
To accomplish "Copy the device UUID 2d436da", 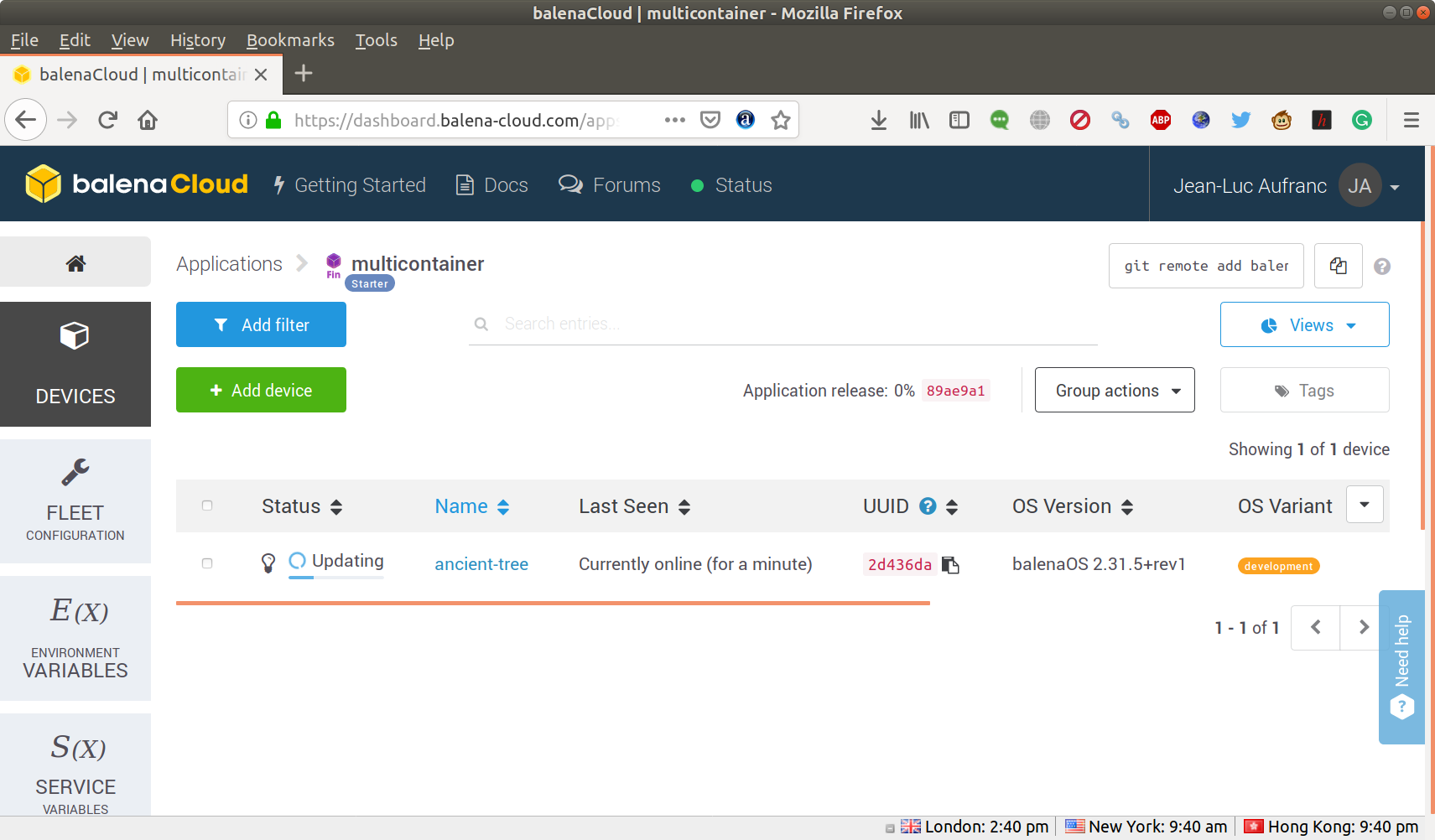I will (950, 565).
